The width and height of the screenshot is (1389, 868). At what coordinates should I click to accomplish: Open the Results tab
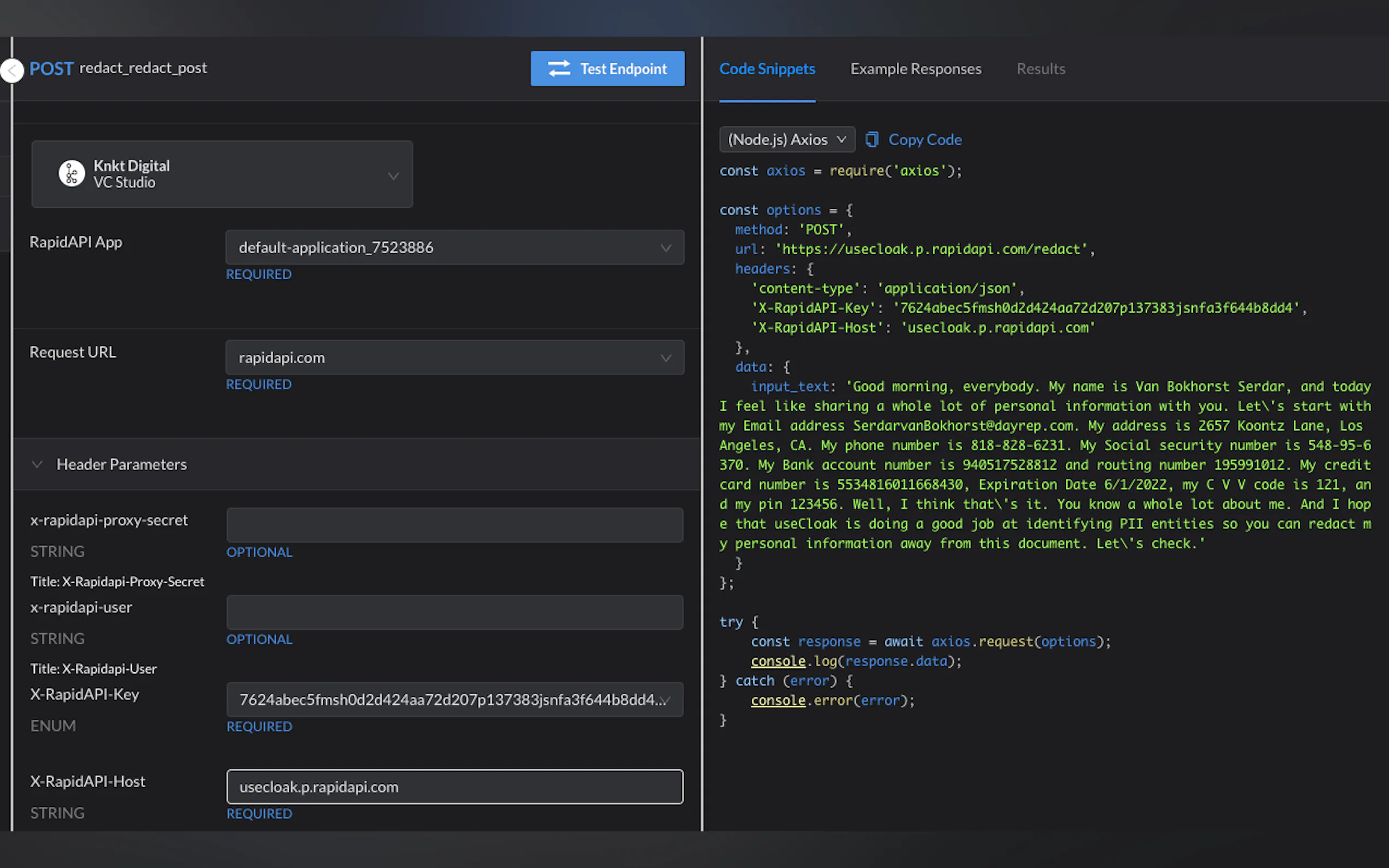coord(1041,69)
